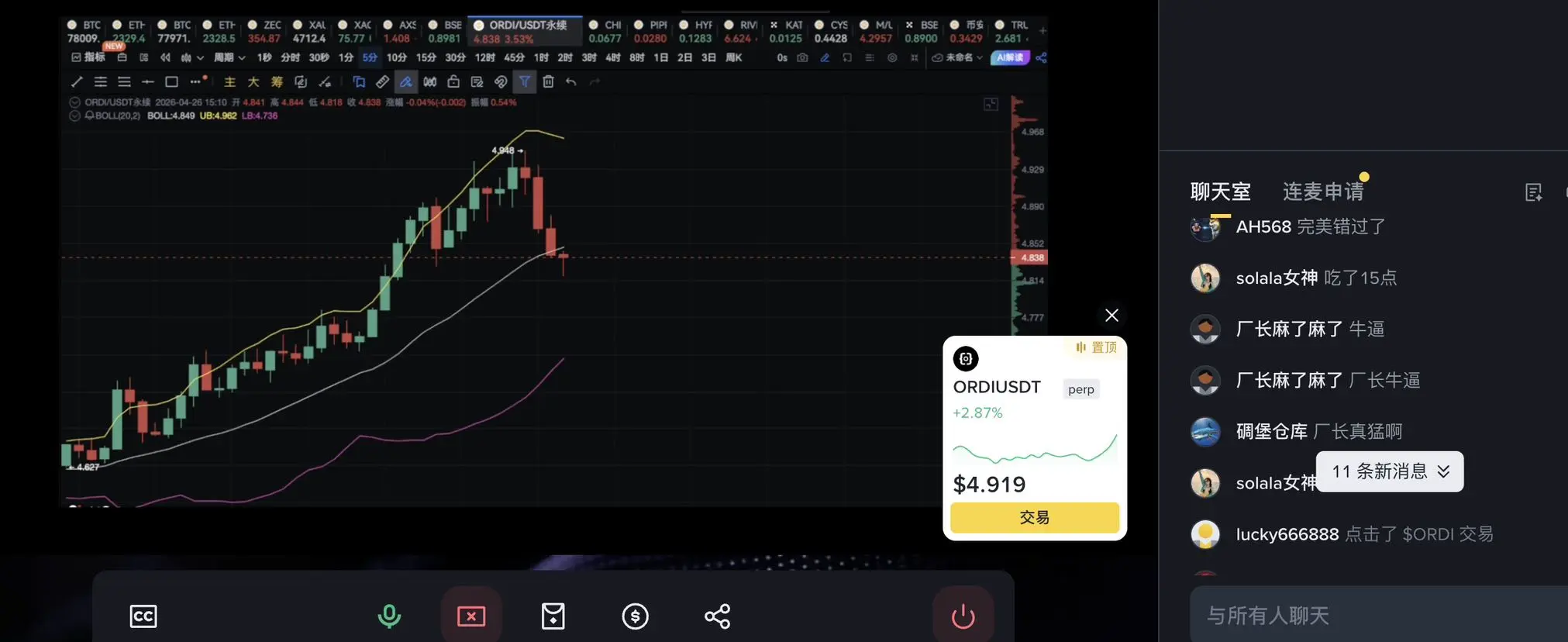
Task: Add a new symbol tab with the plus
Action: pos(1042,31)
